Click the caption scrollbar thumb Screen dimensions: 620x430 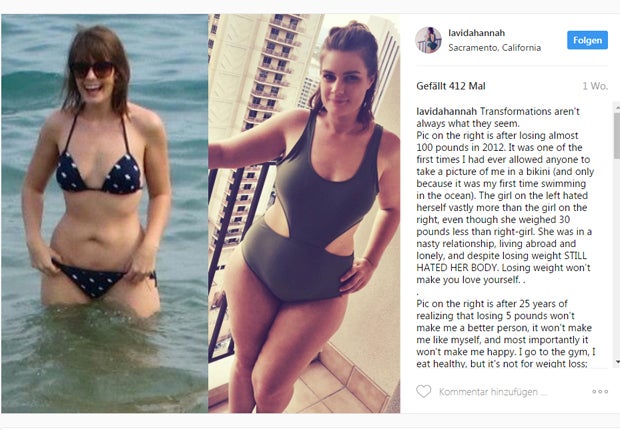point(616,134)
